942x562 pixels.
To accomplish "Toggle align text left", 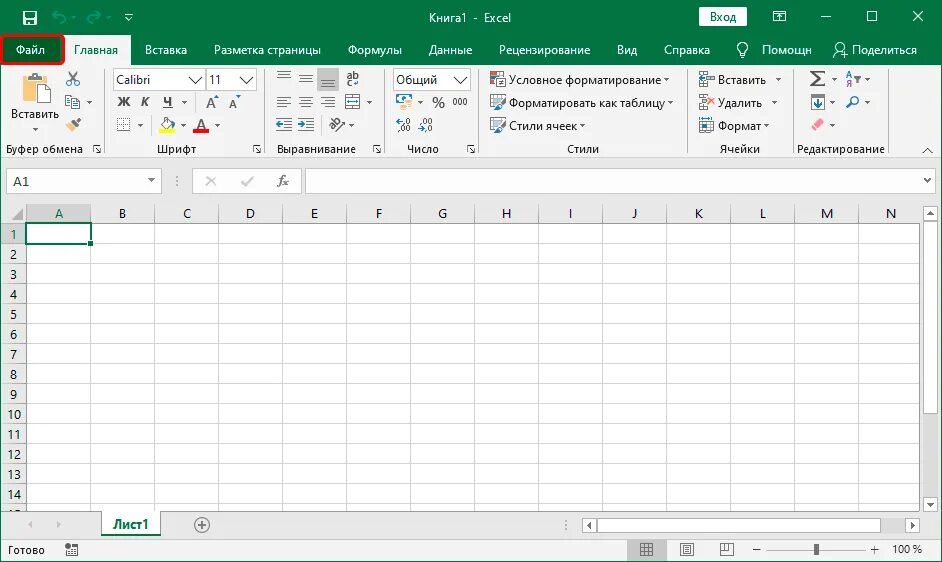I will [284, 102].
